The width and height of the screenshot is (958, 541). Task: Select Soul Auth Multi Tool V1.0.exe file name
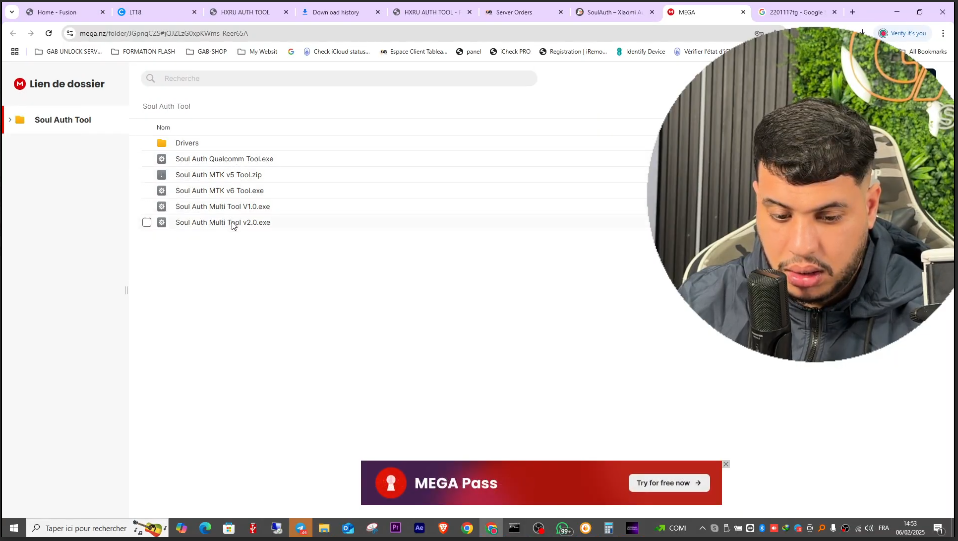tap(222, 207)
